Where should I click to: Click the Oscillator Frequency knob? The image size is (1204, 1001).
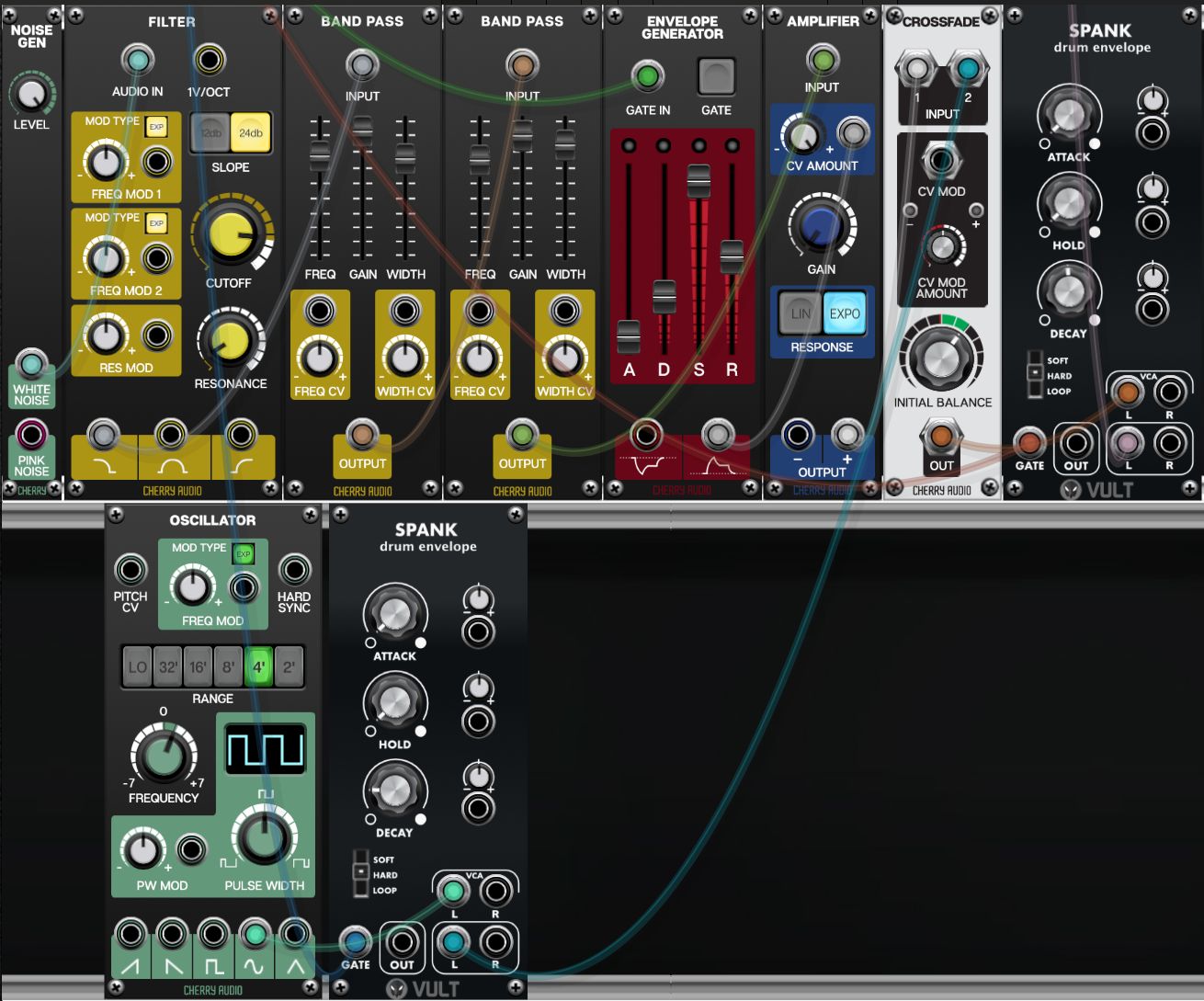click(164, 756)
